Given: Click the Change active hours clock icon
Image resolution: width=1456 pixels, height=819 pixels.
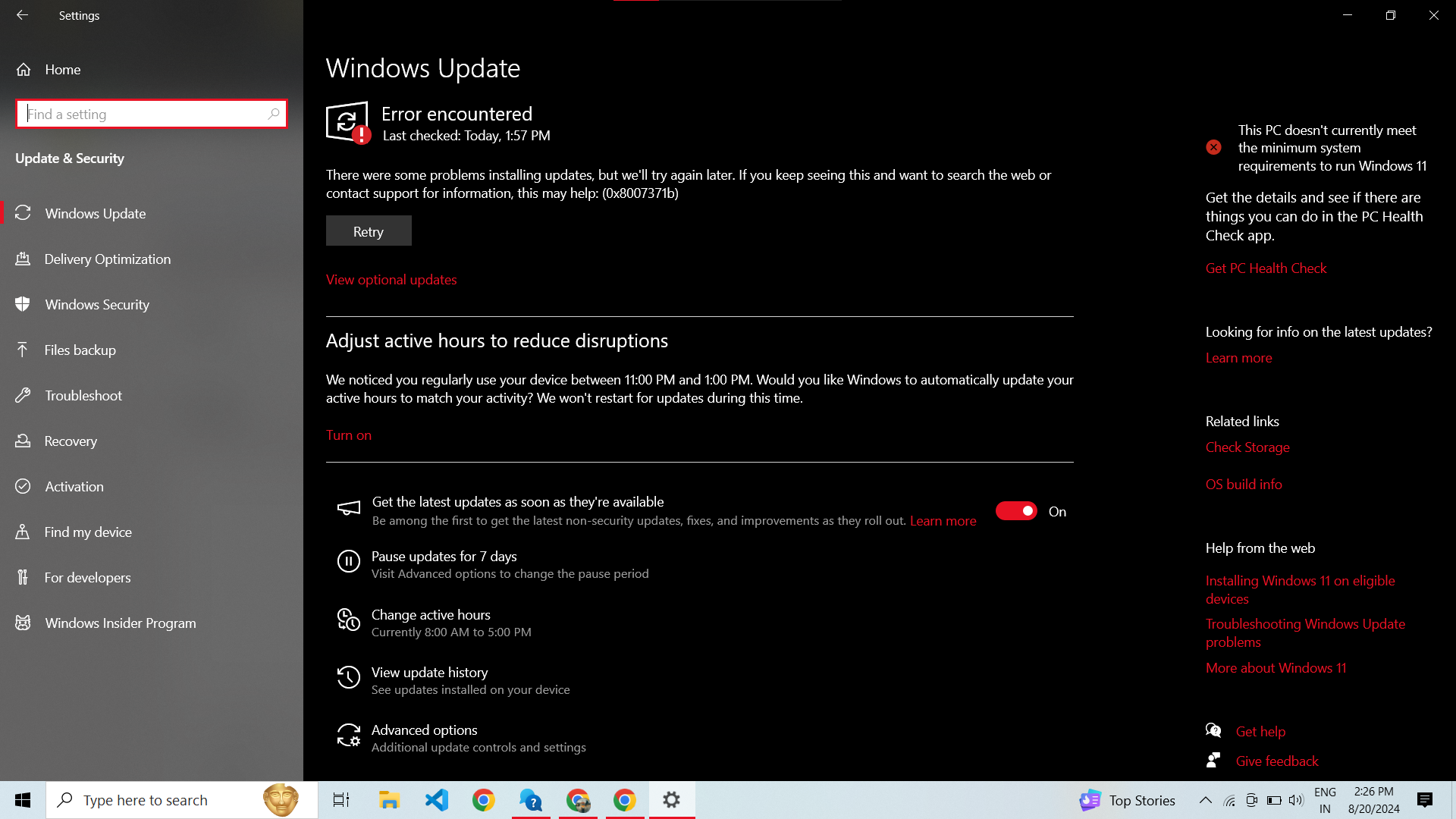Looking at the screenshot, I should pyautogui.click(x=348, y=620).
